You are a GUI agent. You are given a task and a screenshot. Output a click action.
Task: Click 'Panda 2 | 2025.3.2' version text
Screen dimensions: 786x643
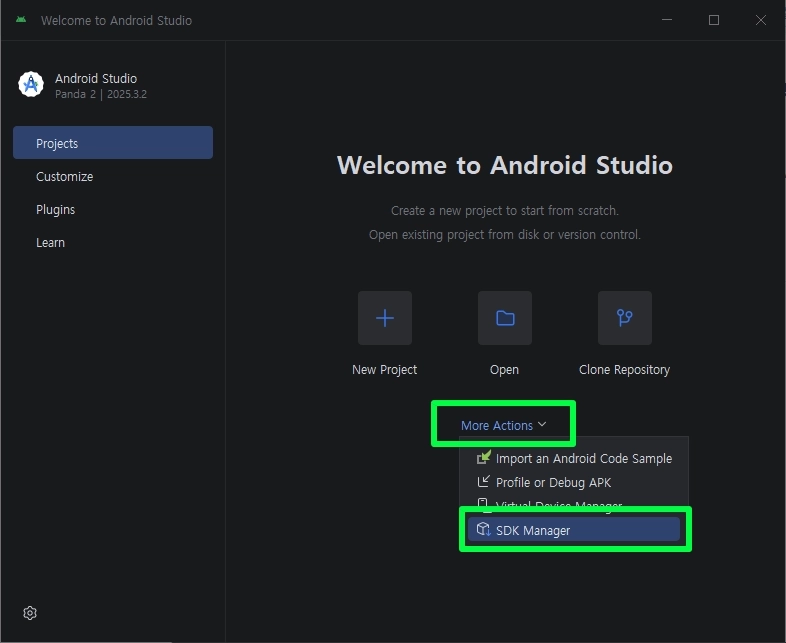tap(101, 94)
